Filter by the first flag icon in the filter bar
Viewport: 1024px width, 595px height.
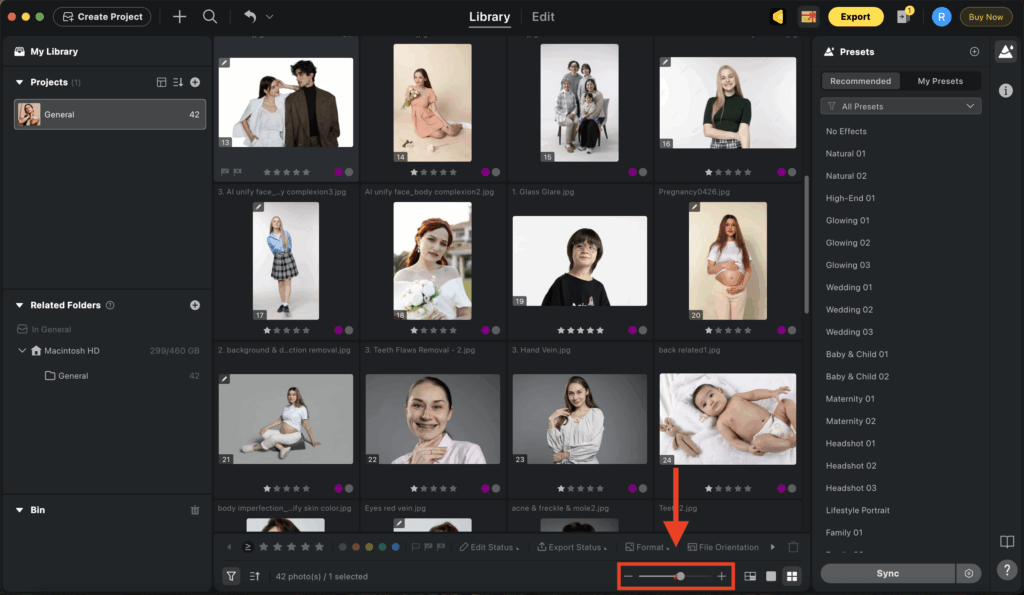(x=415, y=547)
